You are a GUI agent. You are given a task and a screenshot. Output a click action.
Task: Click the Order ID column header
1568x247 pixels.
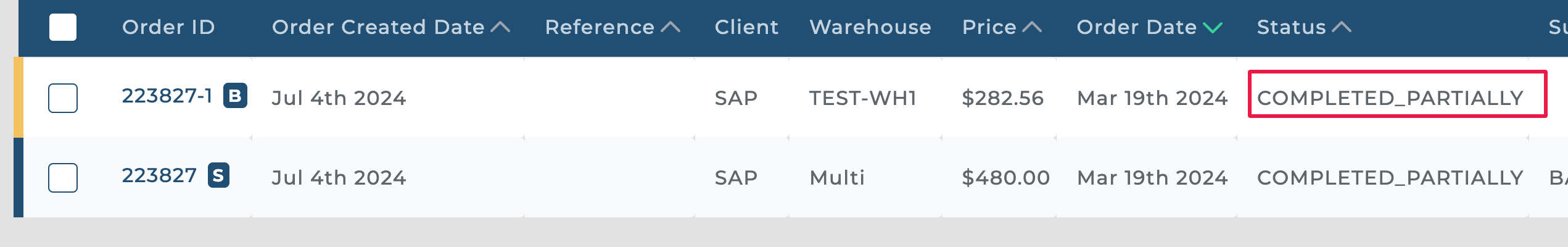pos(168,27)
